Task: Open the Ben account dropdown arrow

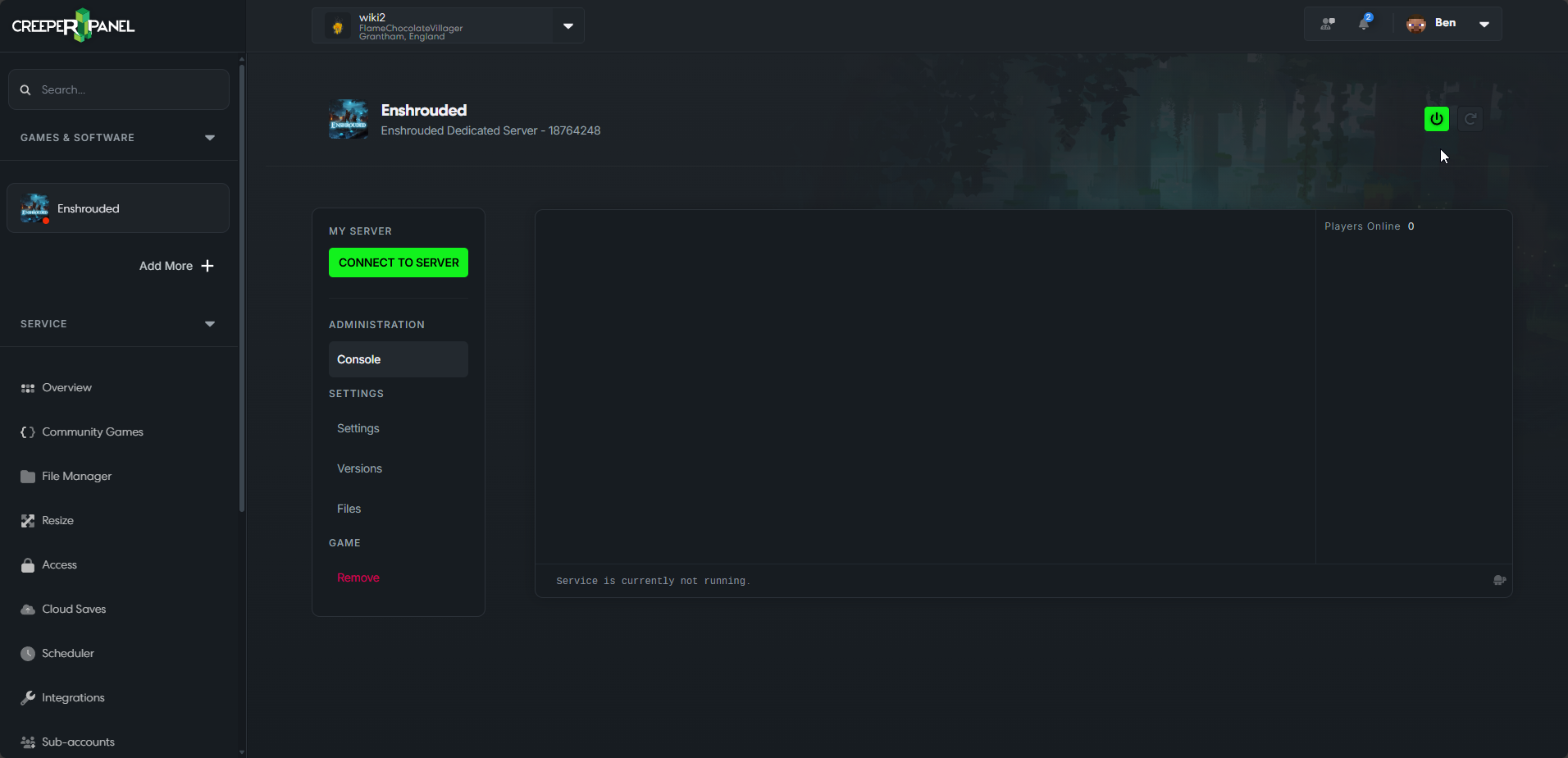Action: coord(1484,24)
